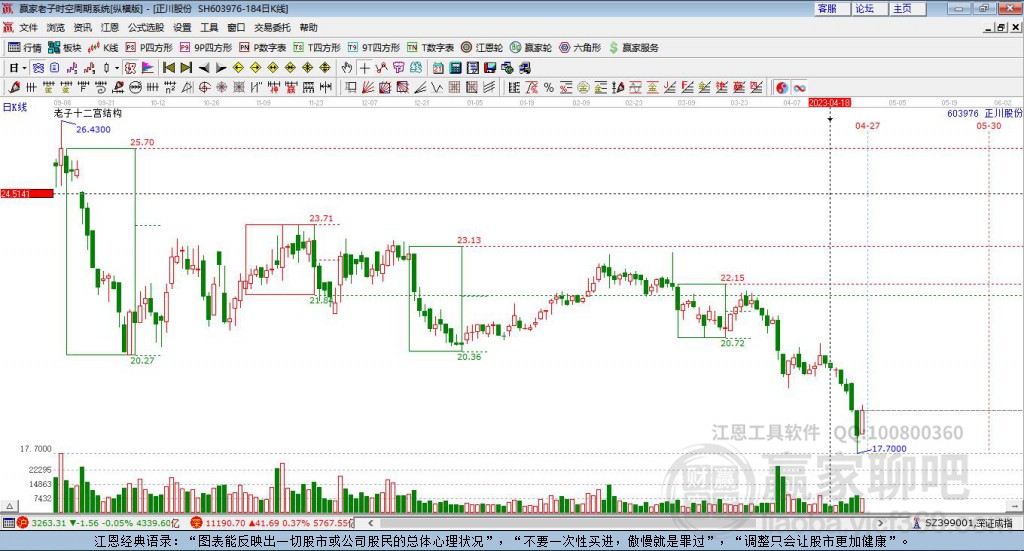Viewport: 1024px width, 551px height.
Task: Open the 浏览 menu
Action: click(x=56, y=27)
